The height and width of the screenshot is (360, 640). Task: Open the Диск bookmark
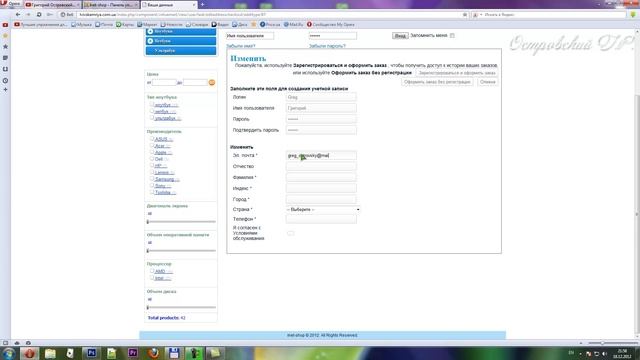pyautogui.click(x=240, y=24)
